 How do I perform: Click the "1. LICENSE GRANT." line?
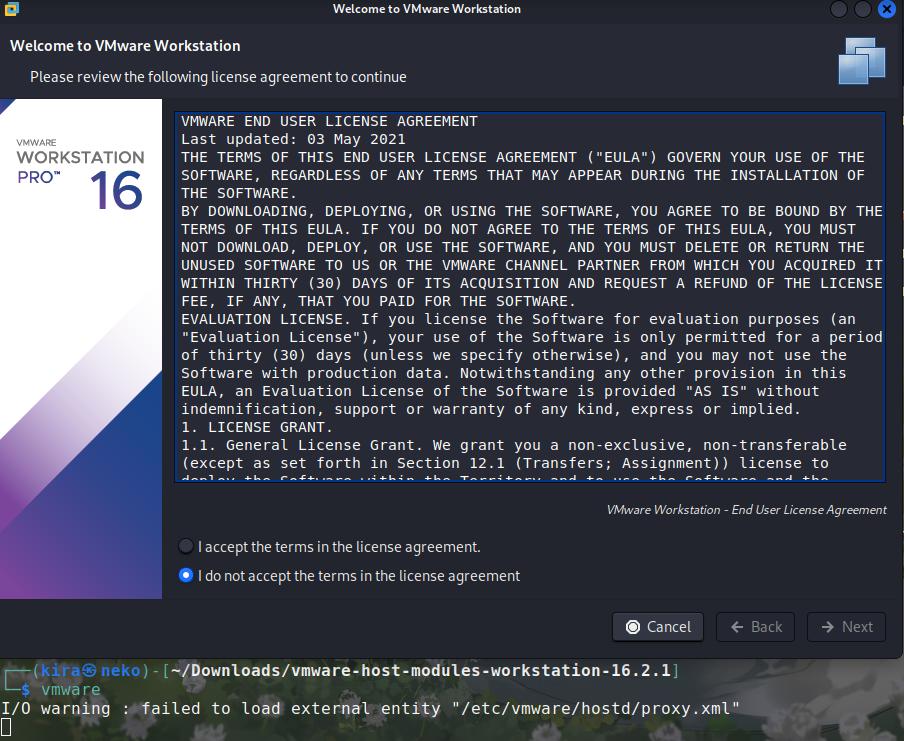[257, 427]
